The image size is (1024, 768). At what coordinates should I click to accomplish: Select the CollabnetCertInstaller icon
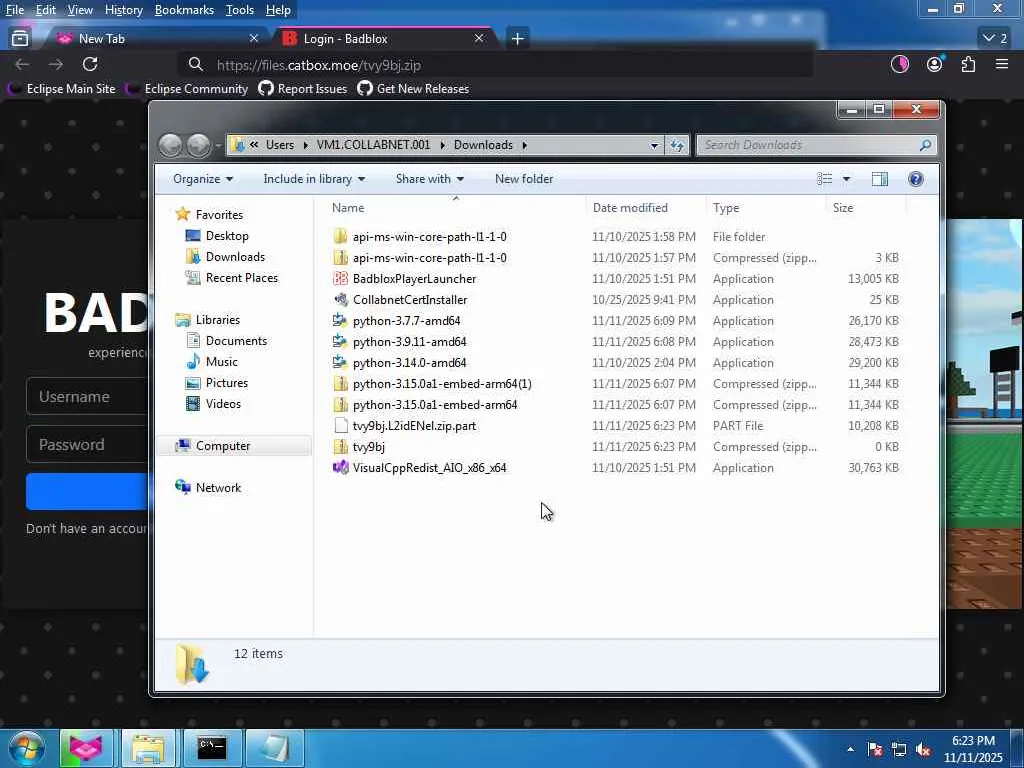coord(340,300)
